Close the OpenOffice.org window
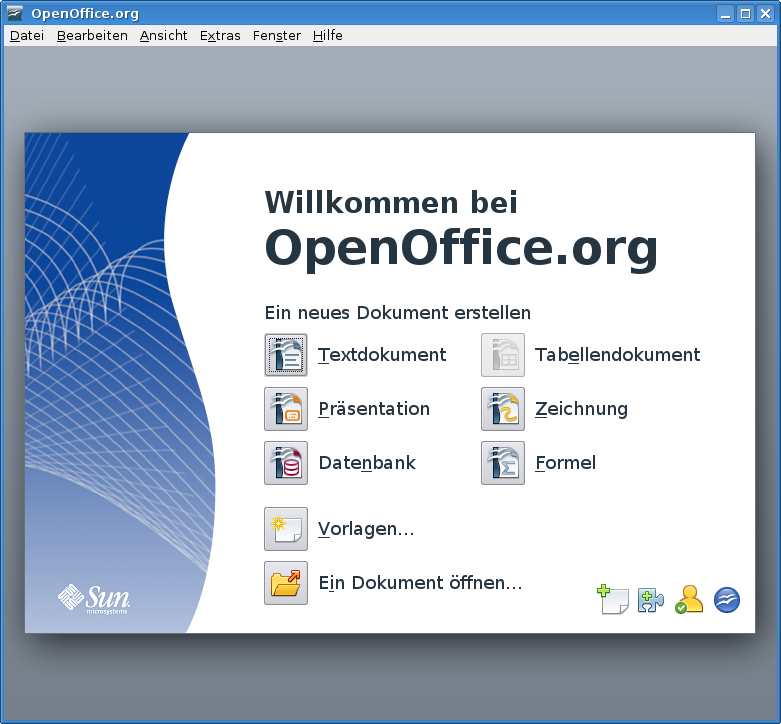The height and width of the screenshot is (724, 781). [x=765, y=13]
